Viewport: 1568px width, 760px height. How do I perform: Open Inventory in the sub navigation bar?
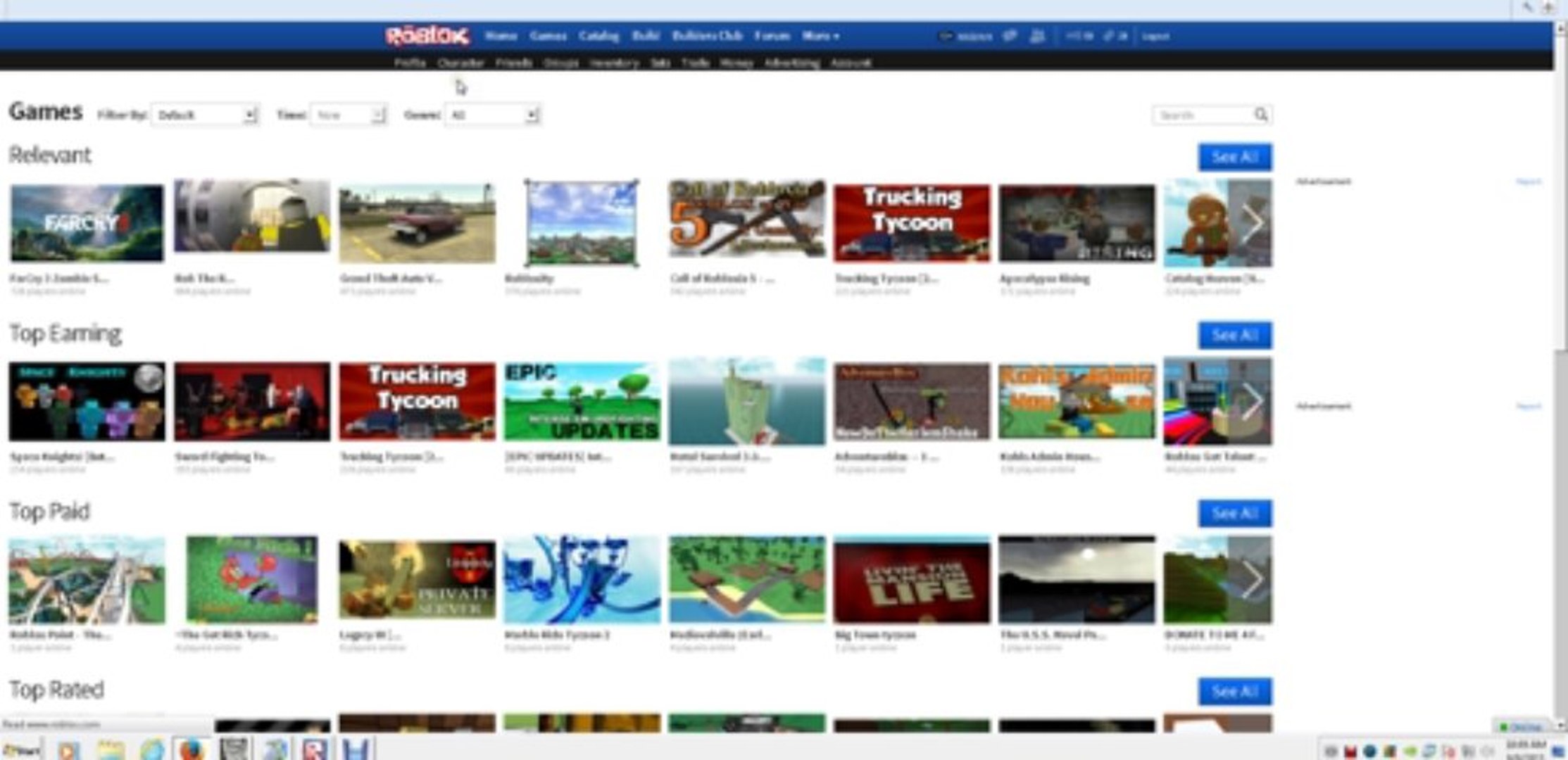pyautogui.click(x=614, y=63)
